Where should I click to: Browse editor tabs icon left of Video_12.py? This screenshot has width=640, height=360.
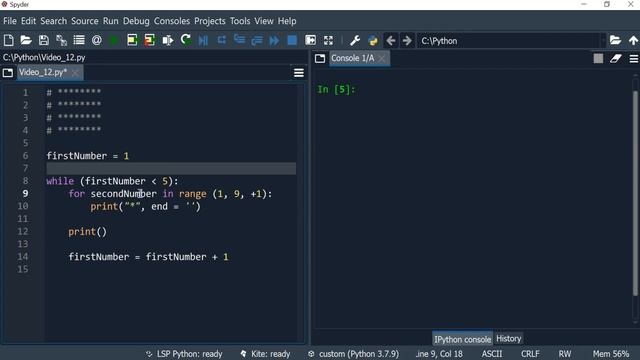(8, 73)
